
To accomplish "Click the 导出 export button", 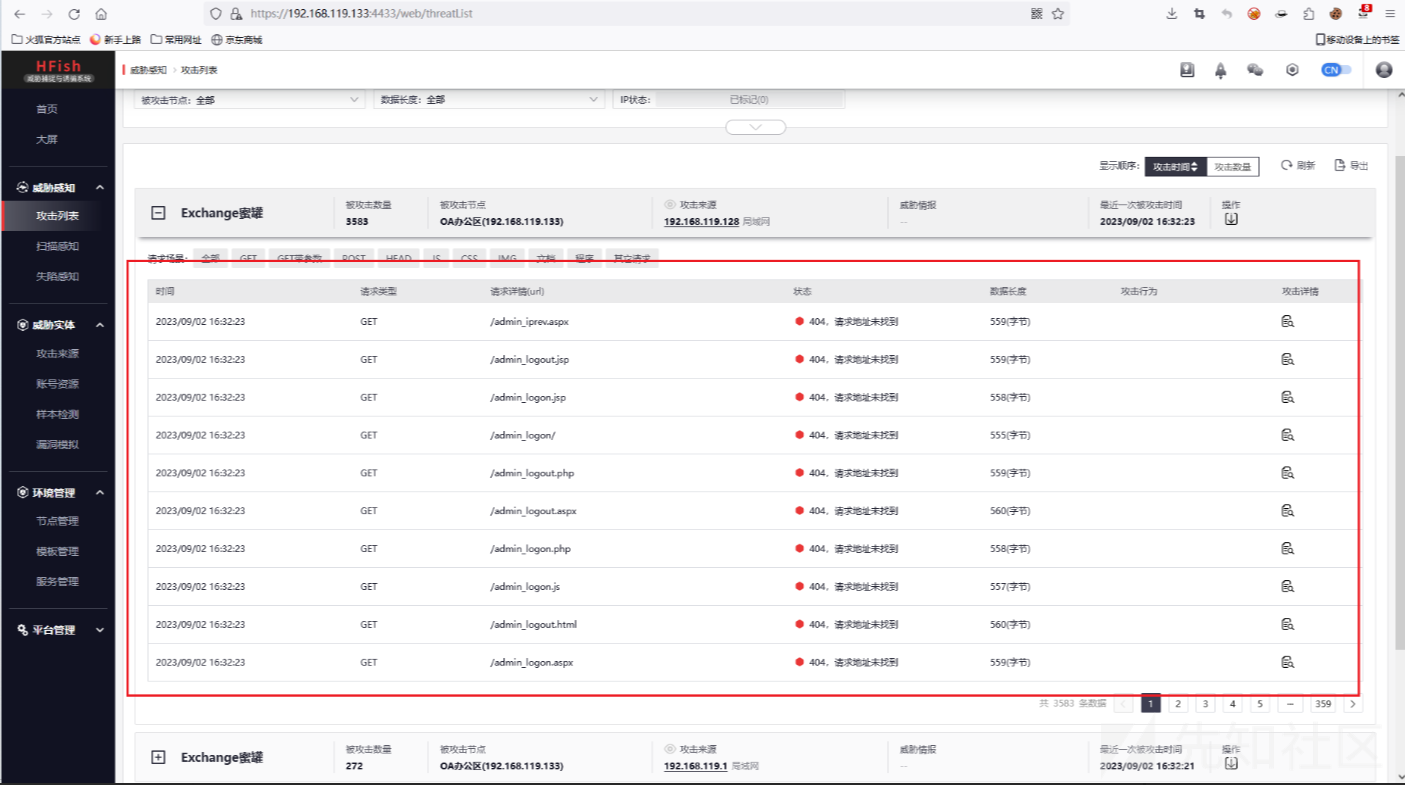I will point(1352,166).
